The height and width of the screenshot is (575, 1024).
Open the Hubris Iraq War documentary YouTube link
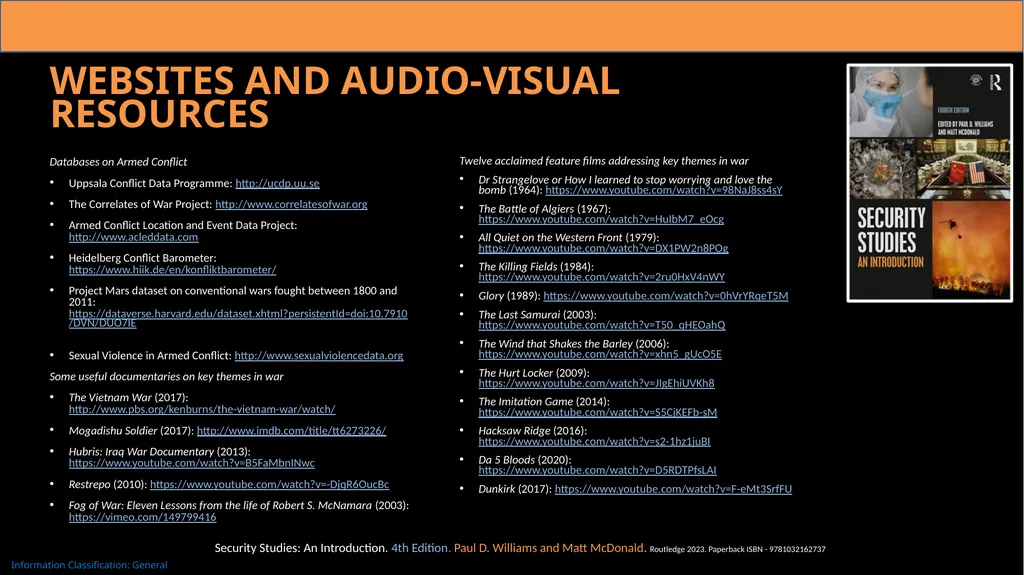(x=191, y=463)
